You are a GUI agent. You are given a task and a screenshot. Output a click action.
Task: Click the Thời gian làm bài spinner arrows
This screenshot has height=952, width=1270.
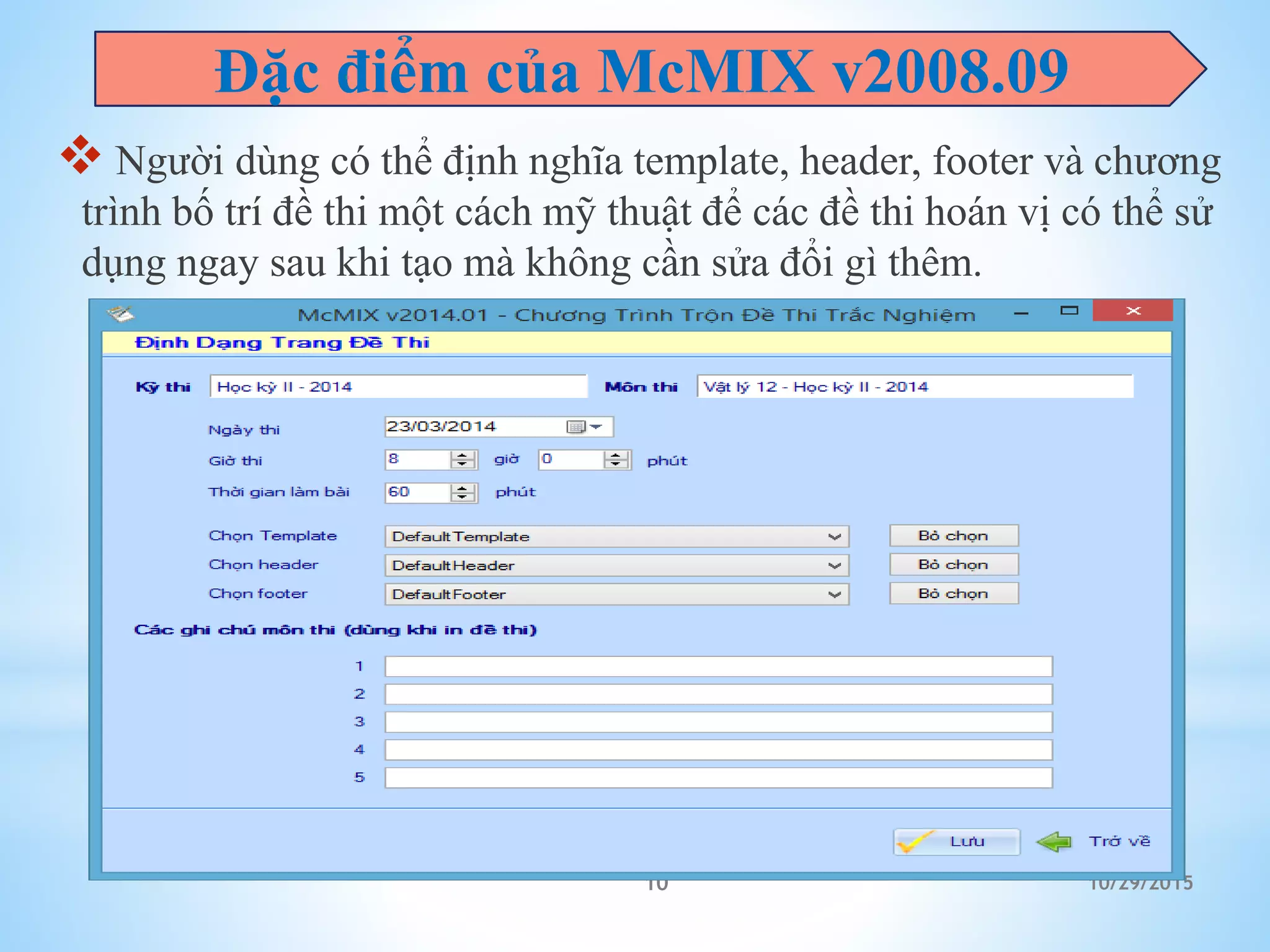462,493
